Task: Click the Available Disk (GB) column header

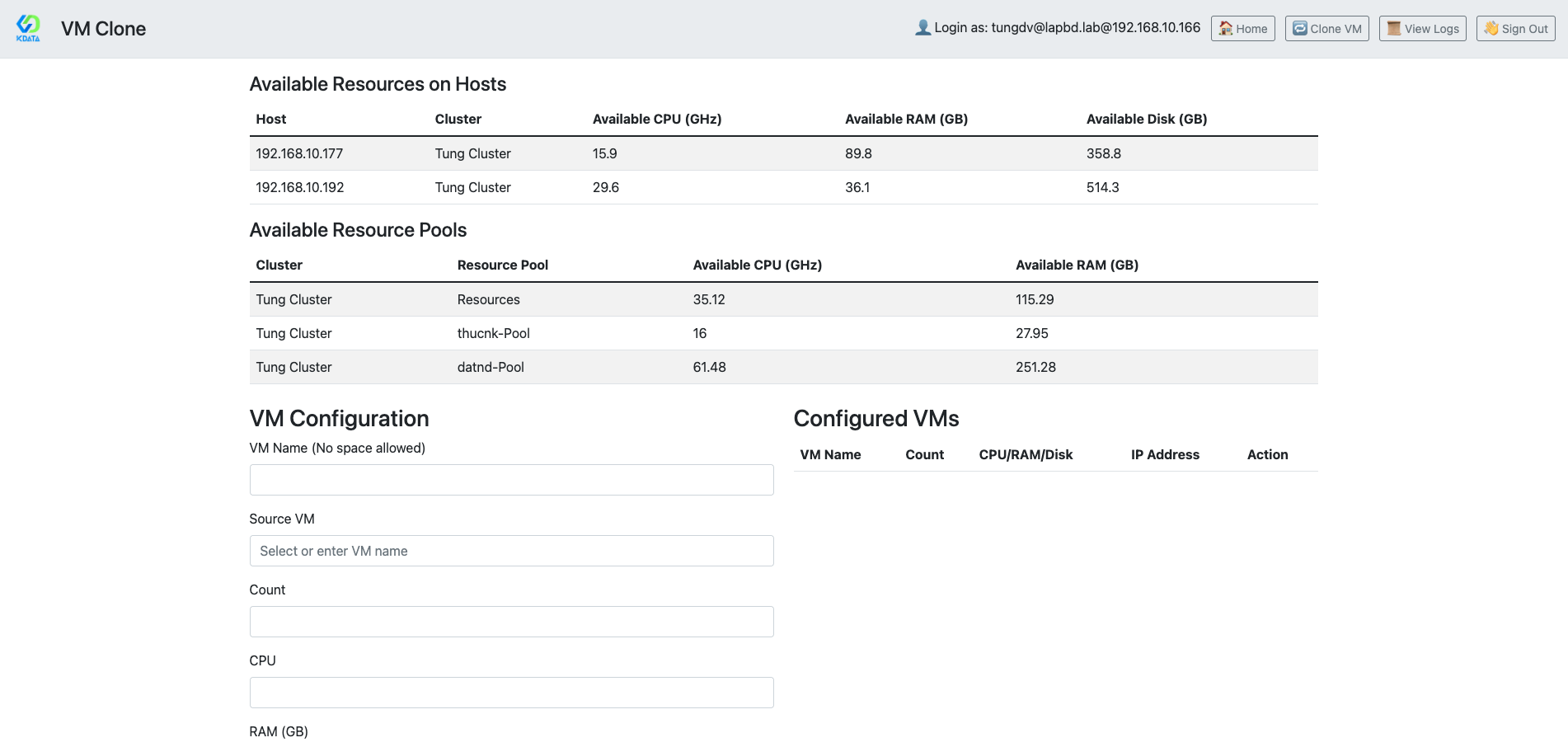Action: [1146, 119]
